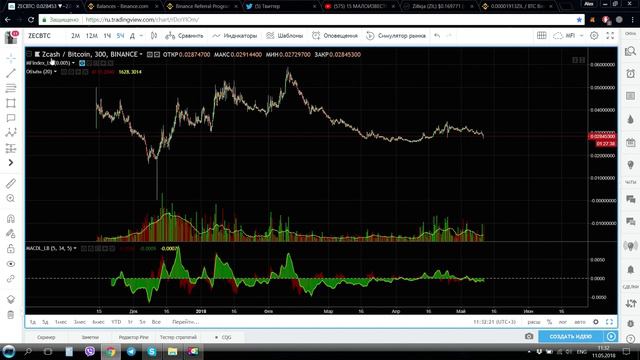Select the Все full range button
640x360 pixels.
click(156, 322)
